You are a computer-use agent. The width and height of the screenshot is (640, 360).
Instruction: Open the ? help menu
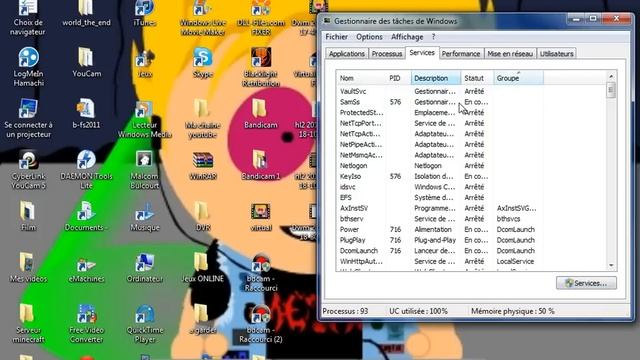(433, 37)
